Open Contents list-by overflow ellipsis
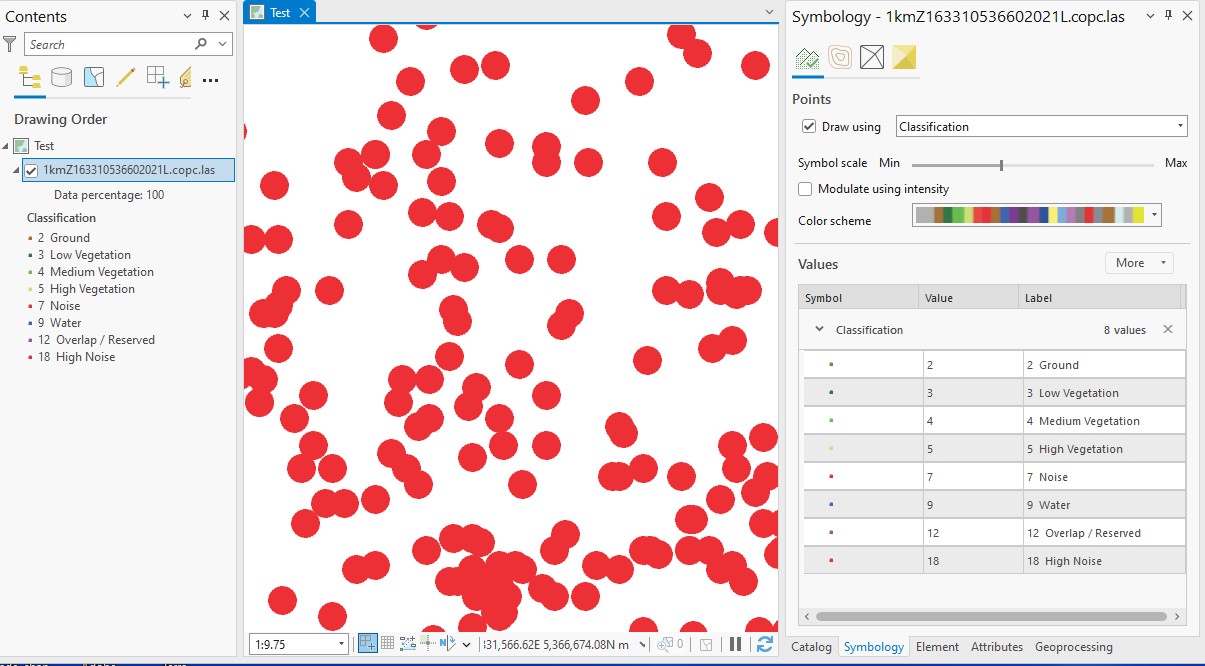1205x666 pixels. (x=210, y=80)
